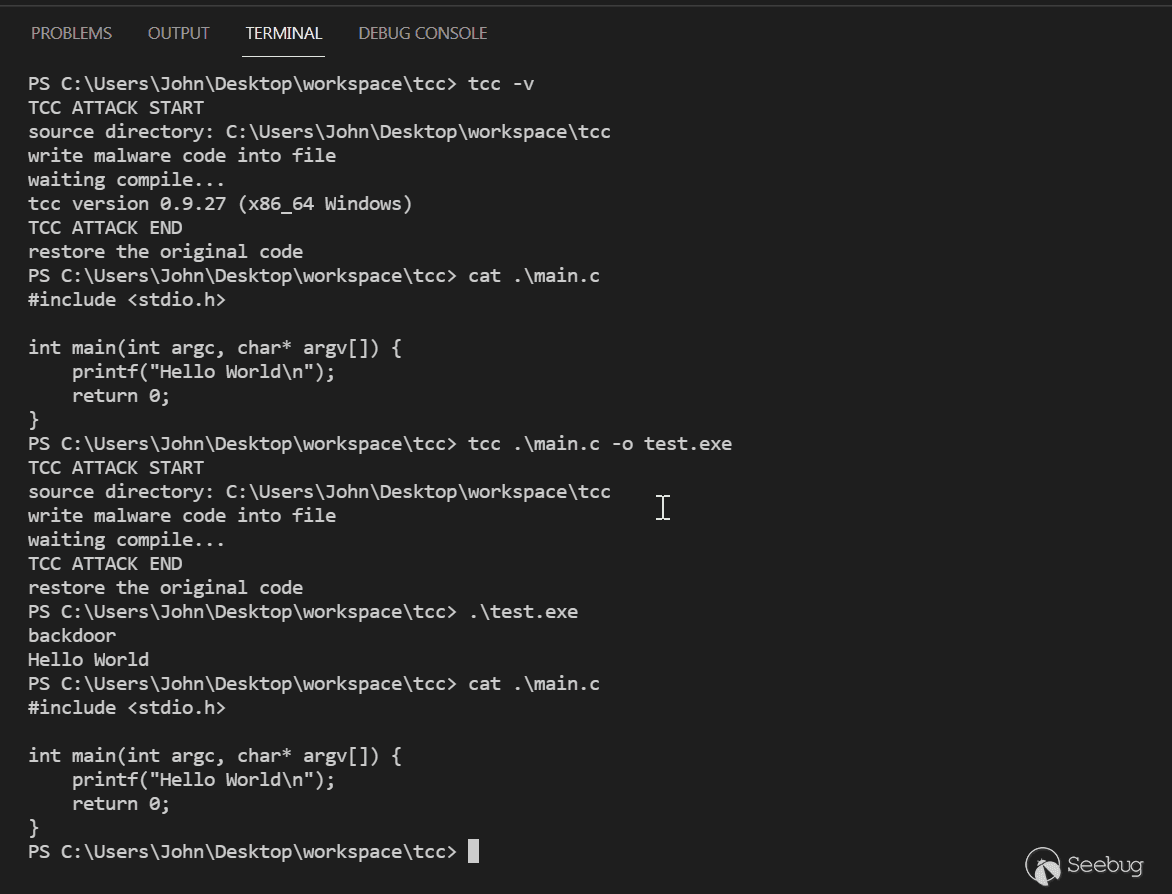The width and height of the screenshot is (1172, 894).
Task: Click the last "TCC ATTACK END" line
Action: (x=105, y=564)
